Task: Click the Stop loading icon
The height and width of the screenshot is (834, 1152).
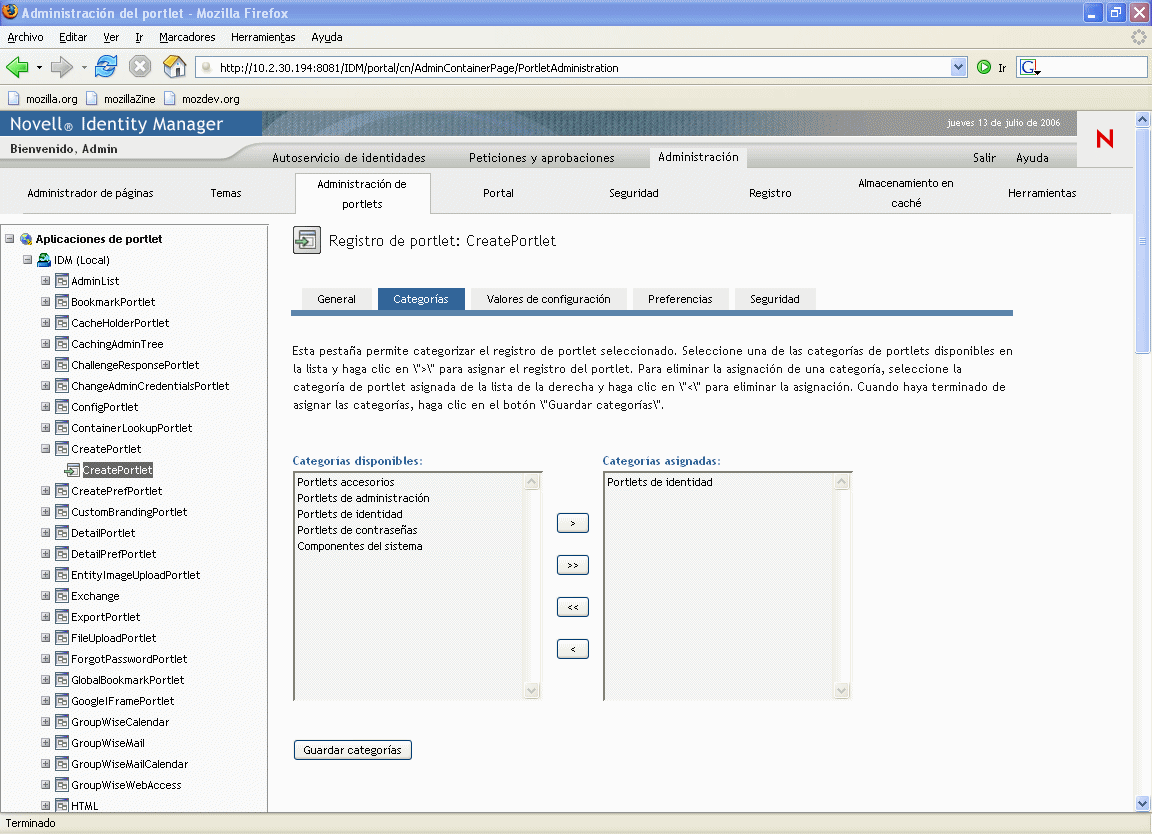Action: [x=140, y=67]
